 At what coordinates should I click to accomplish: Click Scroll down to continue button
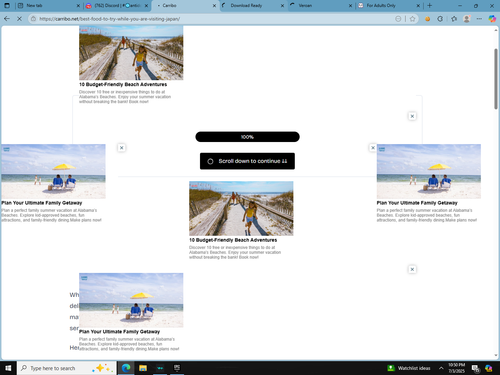tap(247, 161)
